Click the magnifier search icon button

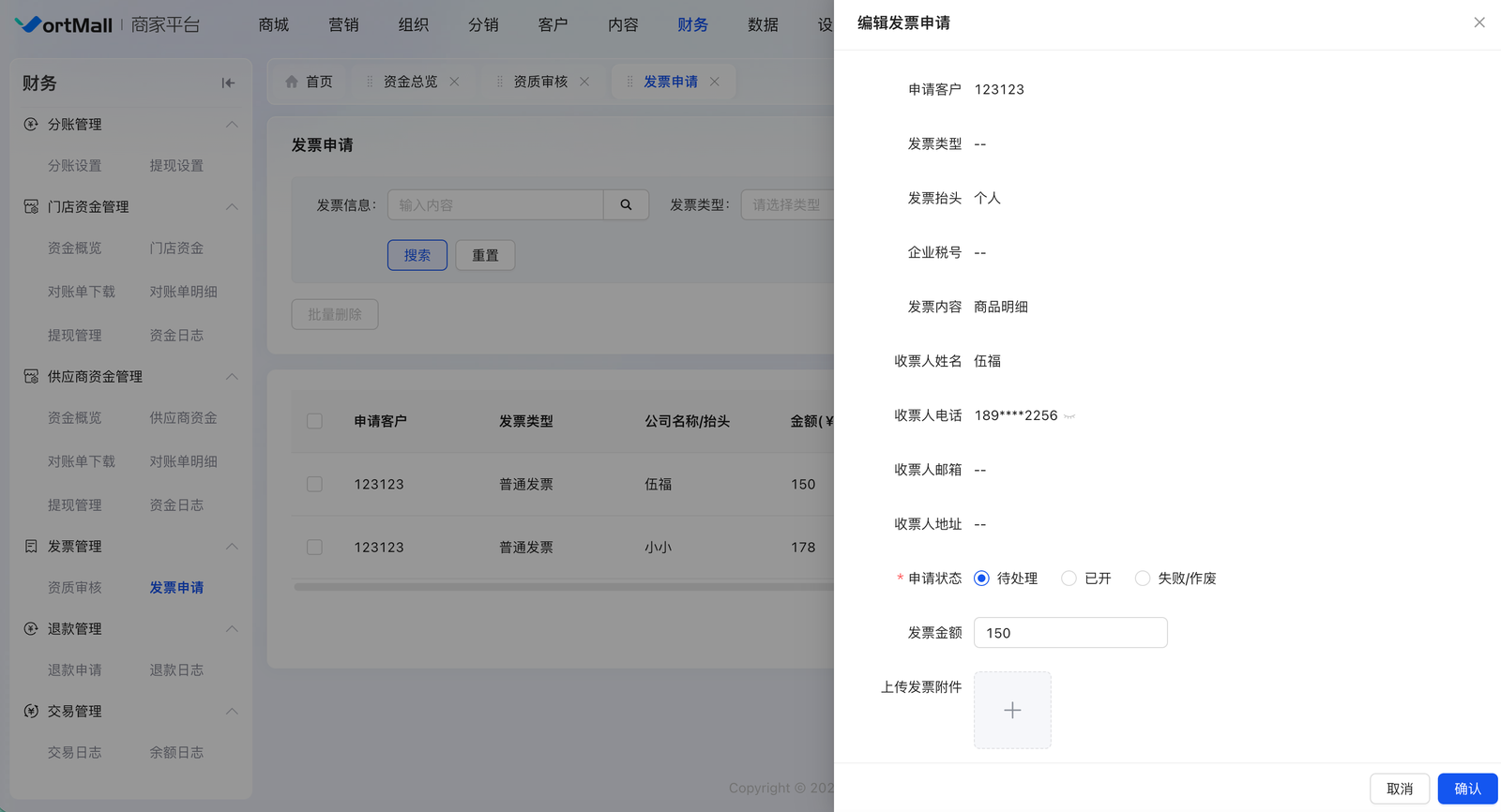(x=626, y=204)
